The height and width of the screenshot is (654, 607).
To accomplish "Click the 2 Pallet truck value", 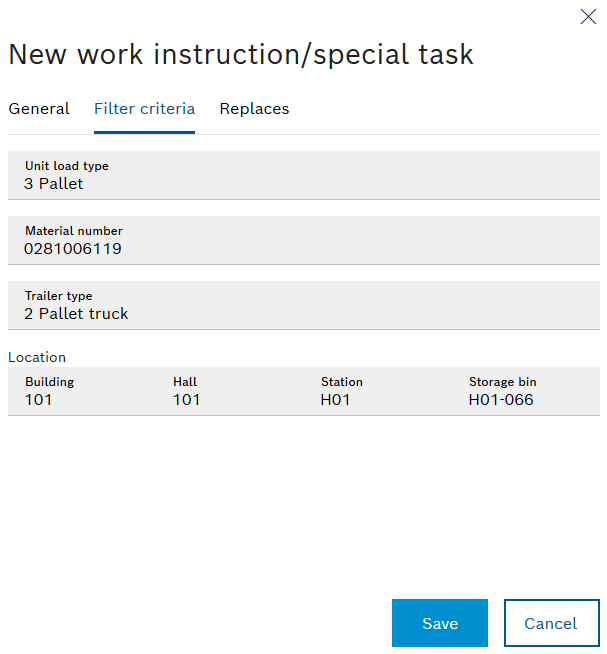I will pos(76,314).
